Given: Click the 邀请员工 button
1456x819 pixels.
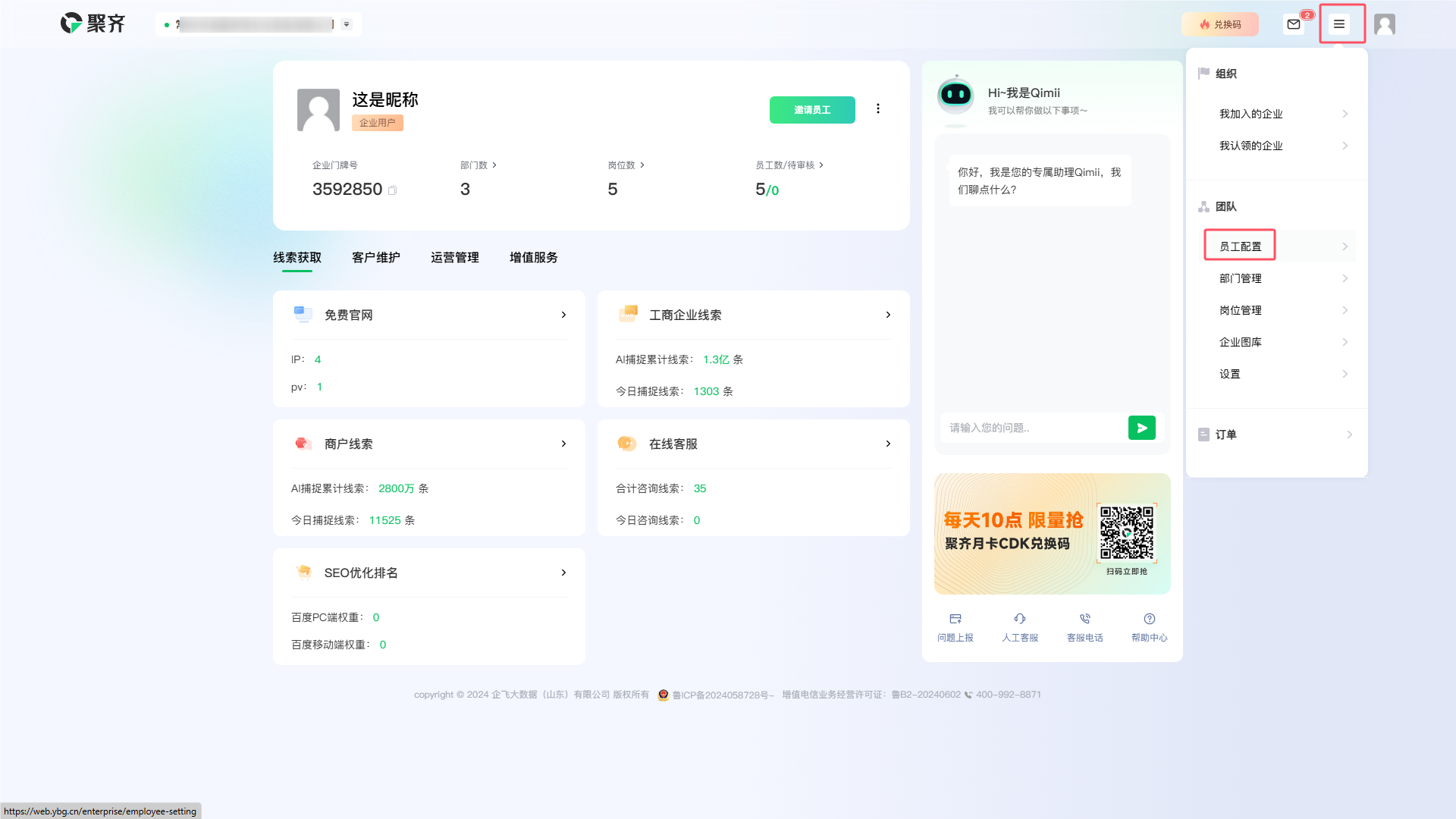Looking at the screenshot, I should [812, 110].
